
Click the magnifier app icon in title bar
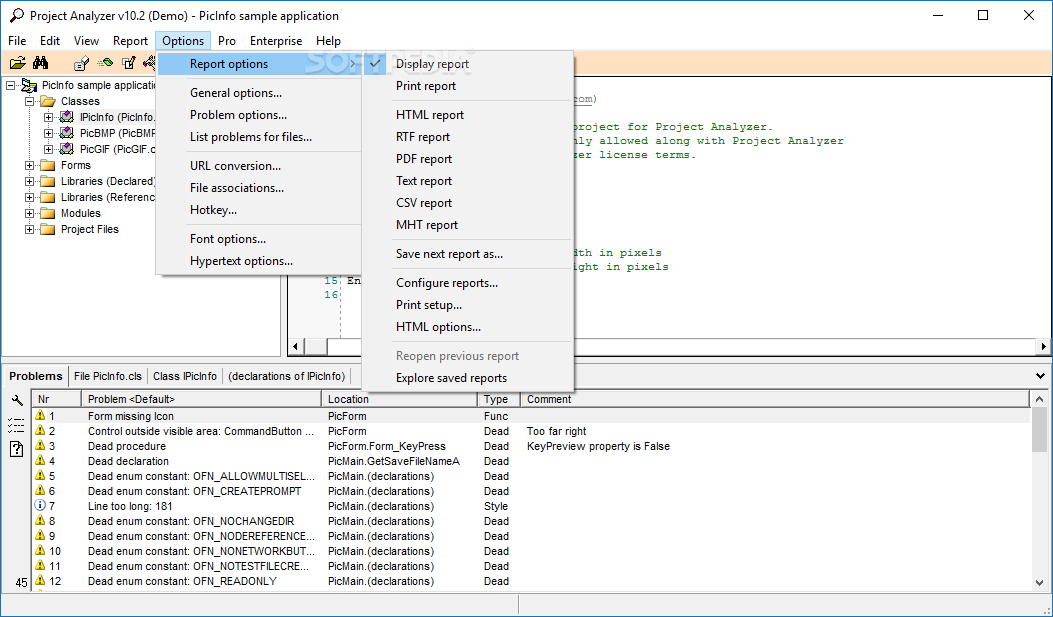16,15
